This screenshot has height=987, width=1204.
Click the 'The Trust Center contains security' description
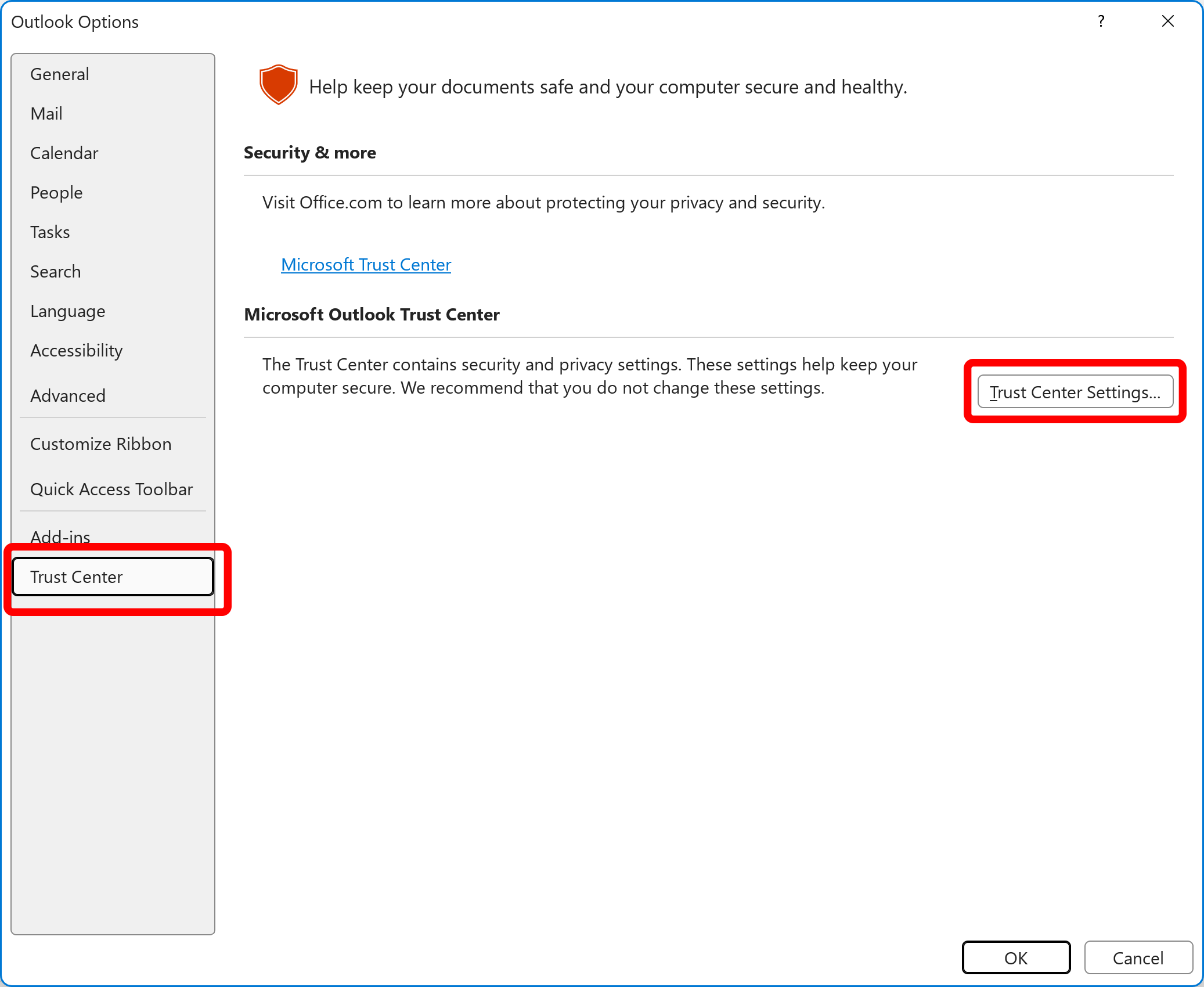point(590,376)
